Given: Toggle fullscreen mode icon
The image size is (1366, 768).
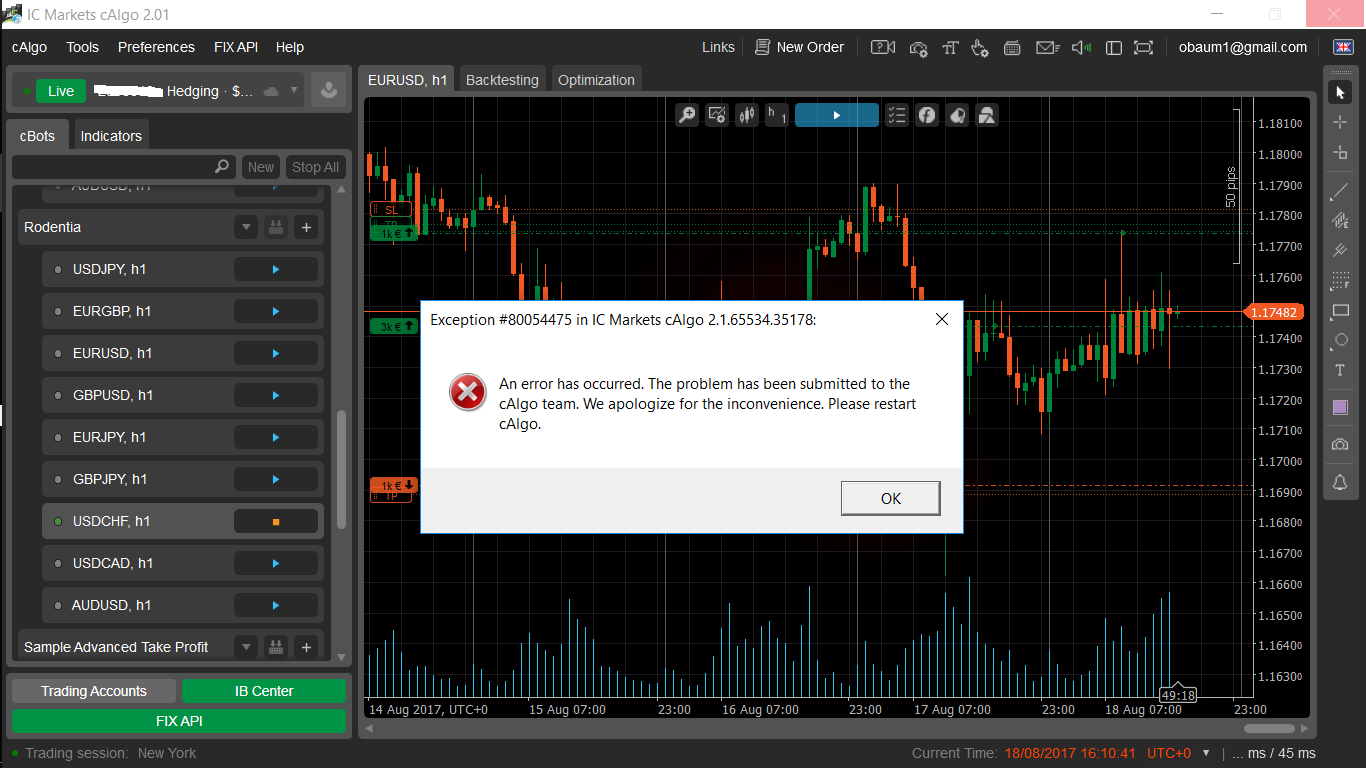Looking at the screenshot, I should point(1144,47).
